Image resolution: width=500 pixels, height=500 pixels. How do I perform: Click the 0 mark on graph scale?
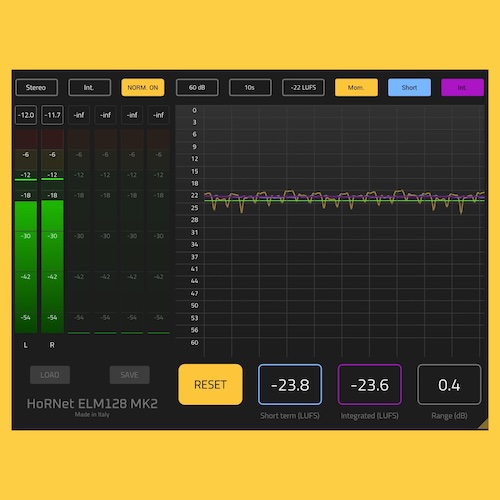coord(195,110)
